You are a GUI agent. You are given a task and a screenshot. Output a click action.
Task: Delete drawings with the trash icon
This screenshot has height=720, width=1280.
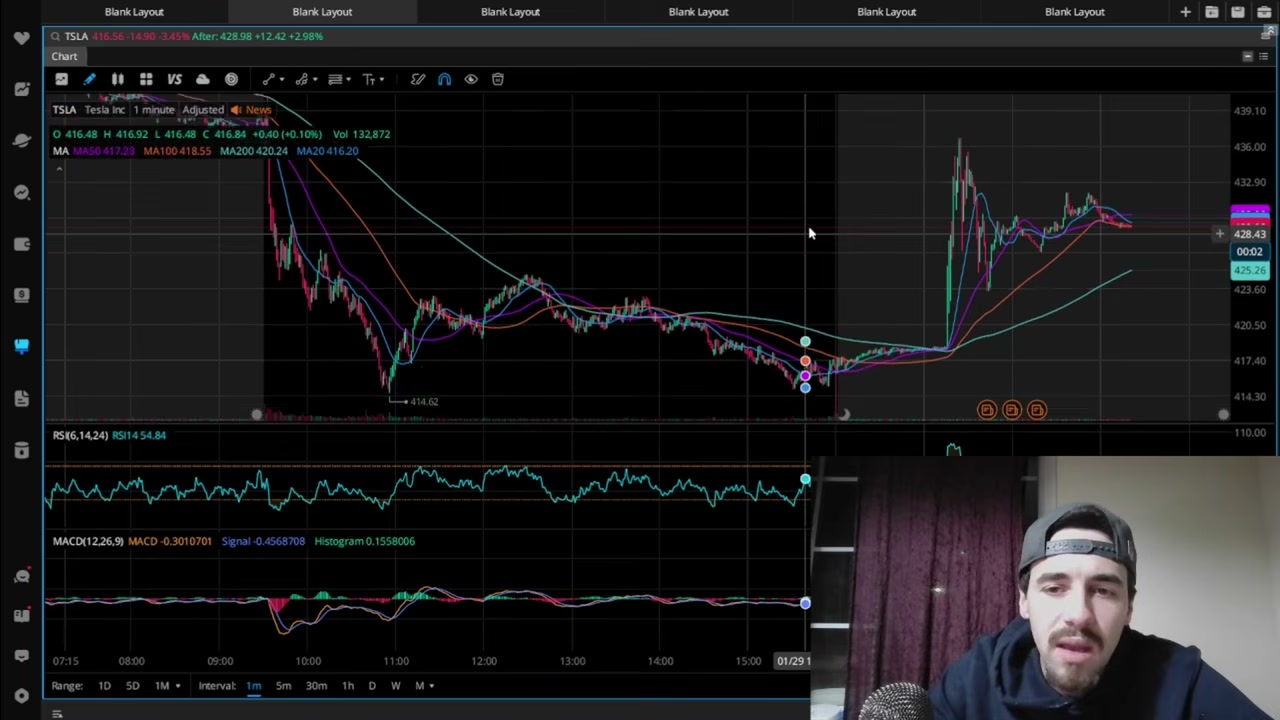(x=498, y=79)
